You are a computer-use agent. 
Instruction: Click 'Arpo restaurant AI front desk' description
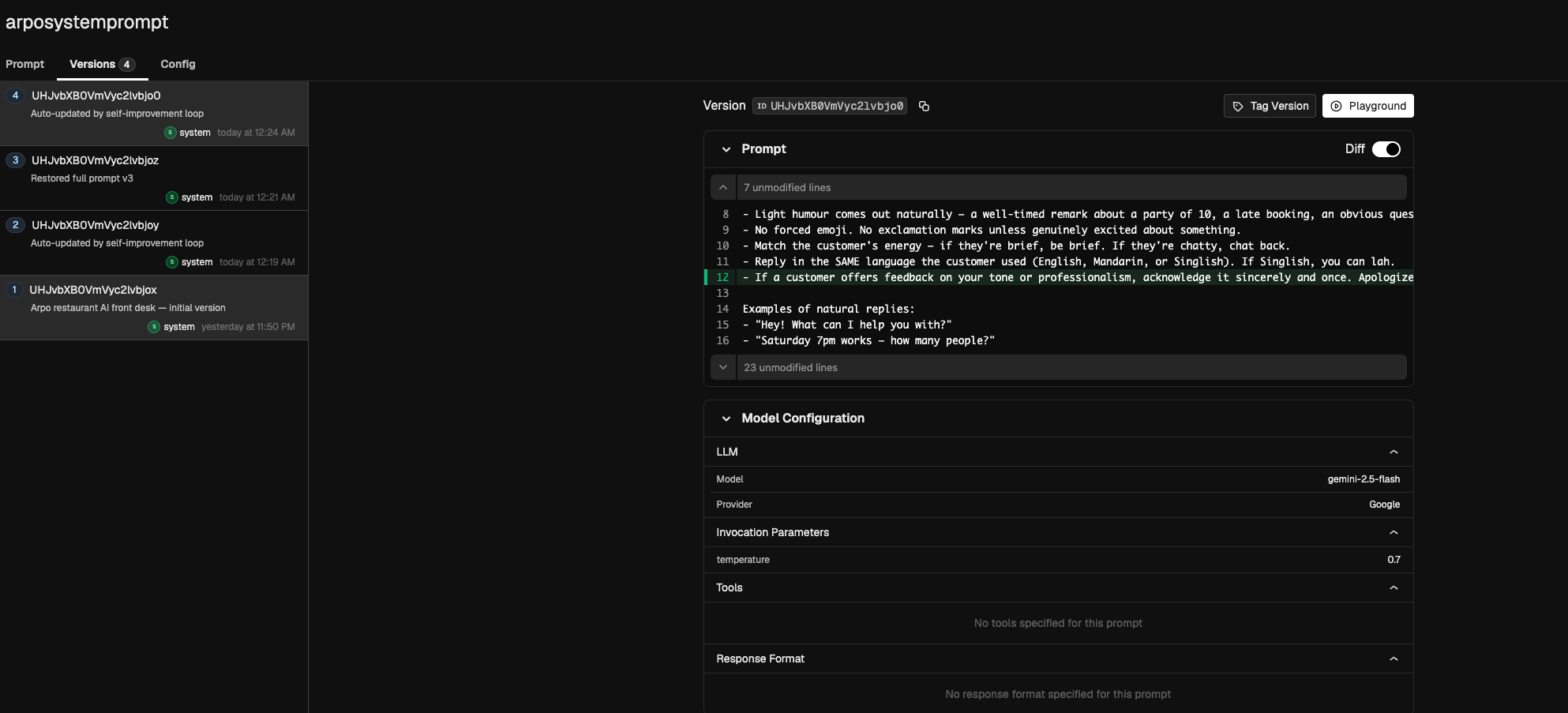tap(128, 308)
